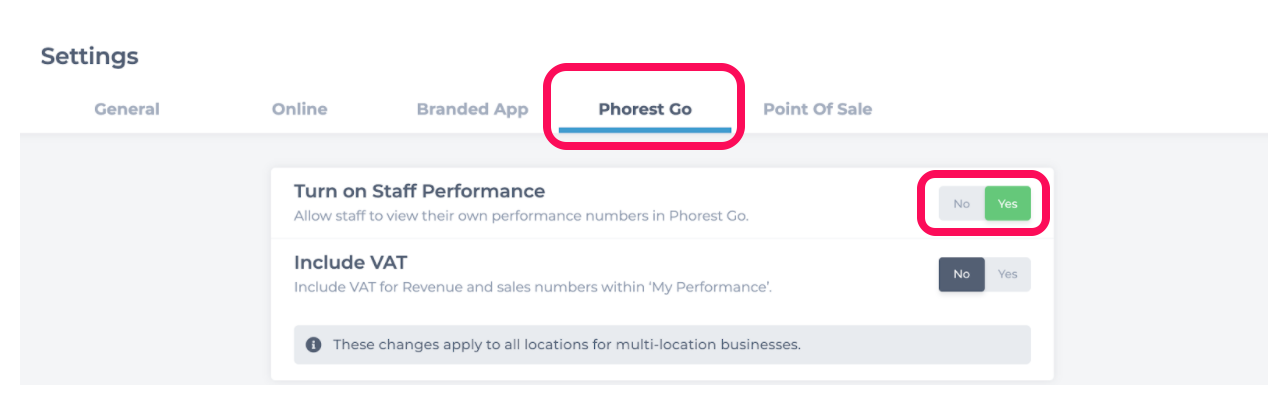Open the General settings tab

point(127,109)
